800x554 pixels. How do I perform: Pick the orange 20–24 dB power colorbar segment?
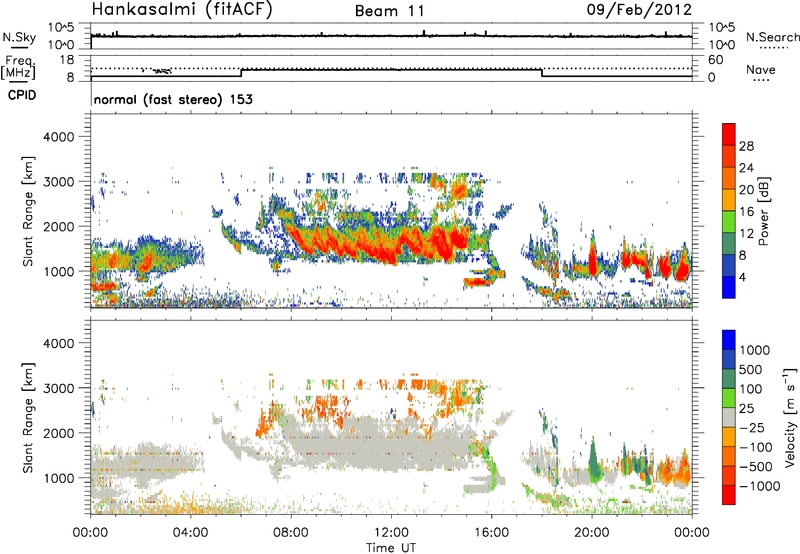pyautogui.click(x=729, y=178)
